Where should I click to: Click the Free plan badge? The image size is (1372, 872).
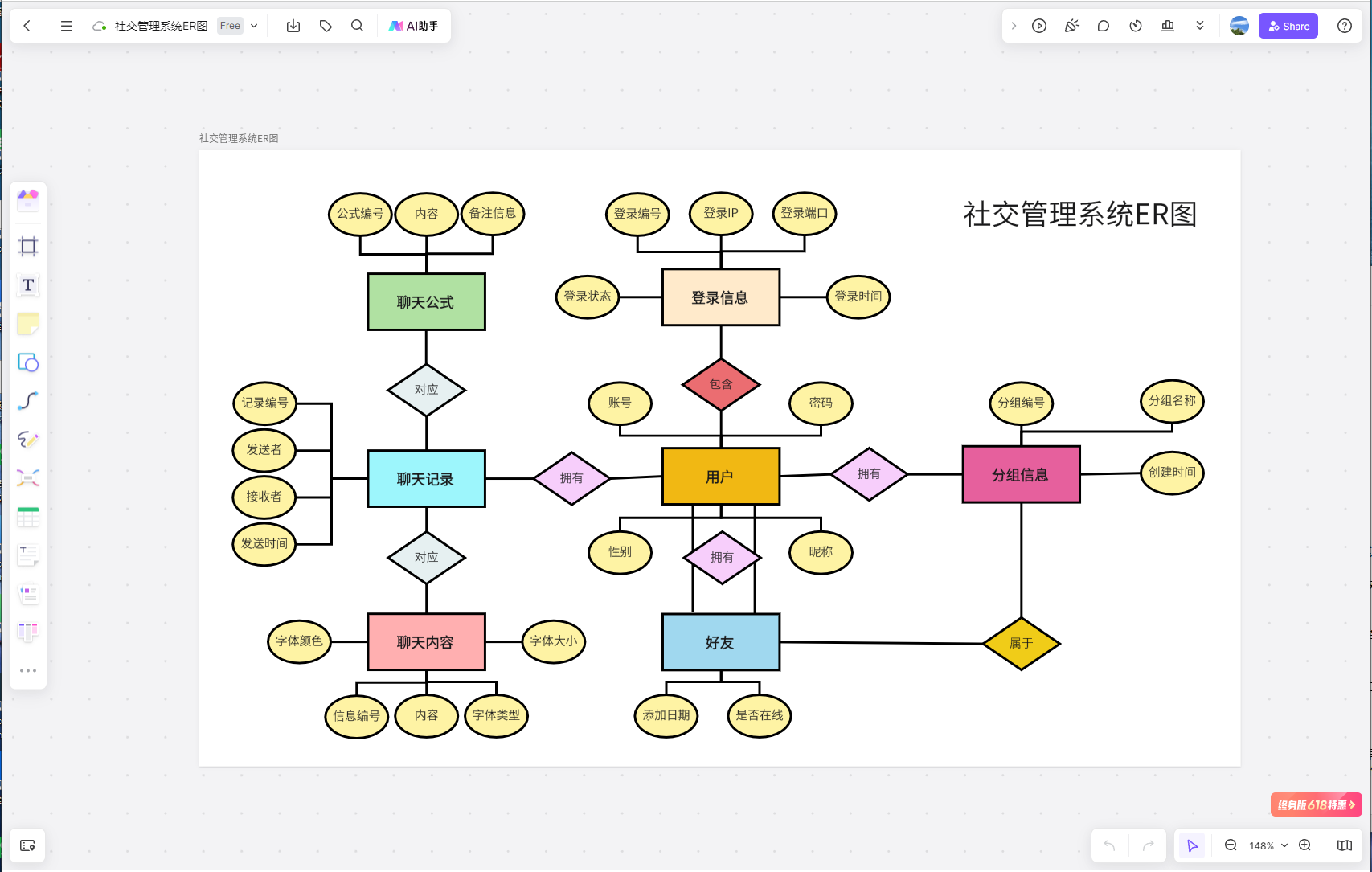click(x=230, y=26)
